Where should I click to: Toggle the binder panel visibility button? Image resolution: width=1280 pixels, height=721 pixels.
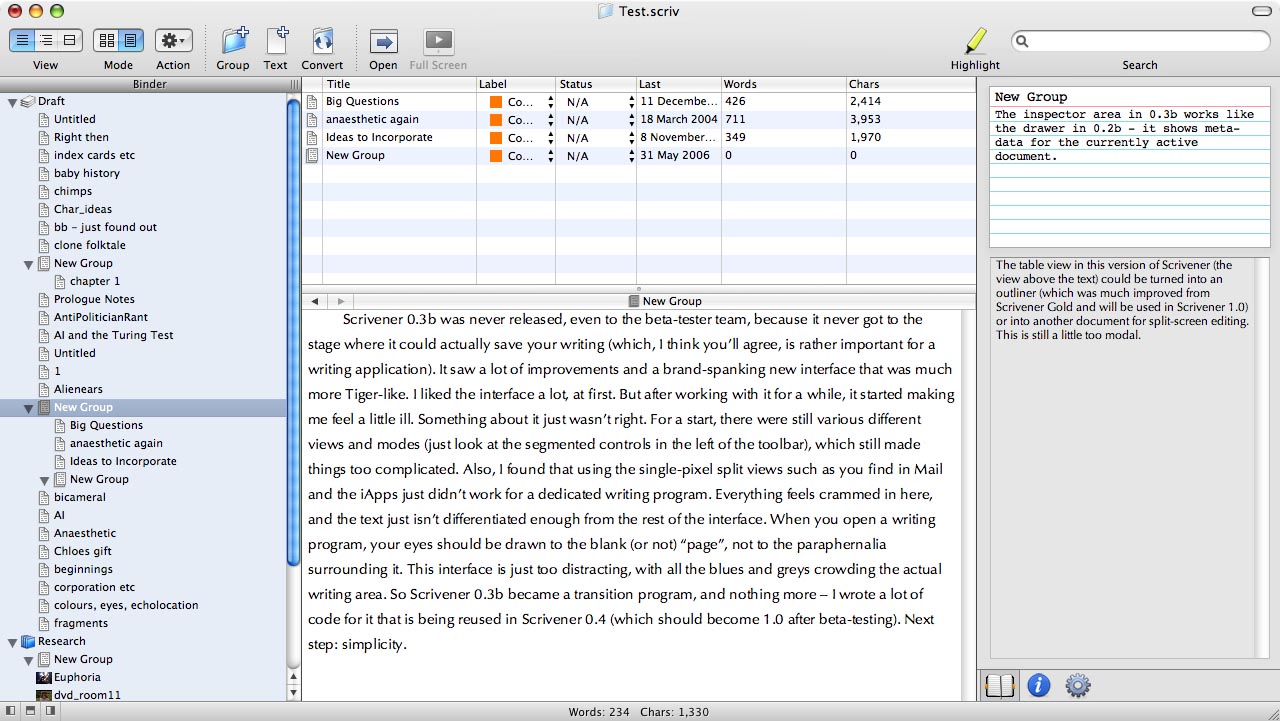click(x=11, y=711)
